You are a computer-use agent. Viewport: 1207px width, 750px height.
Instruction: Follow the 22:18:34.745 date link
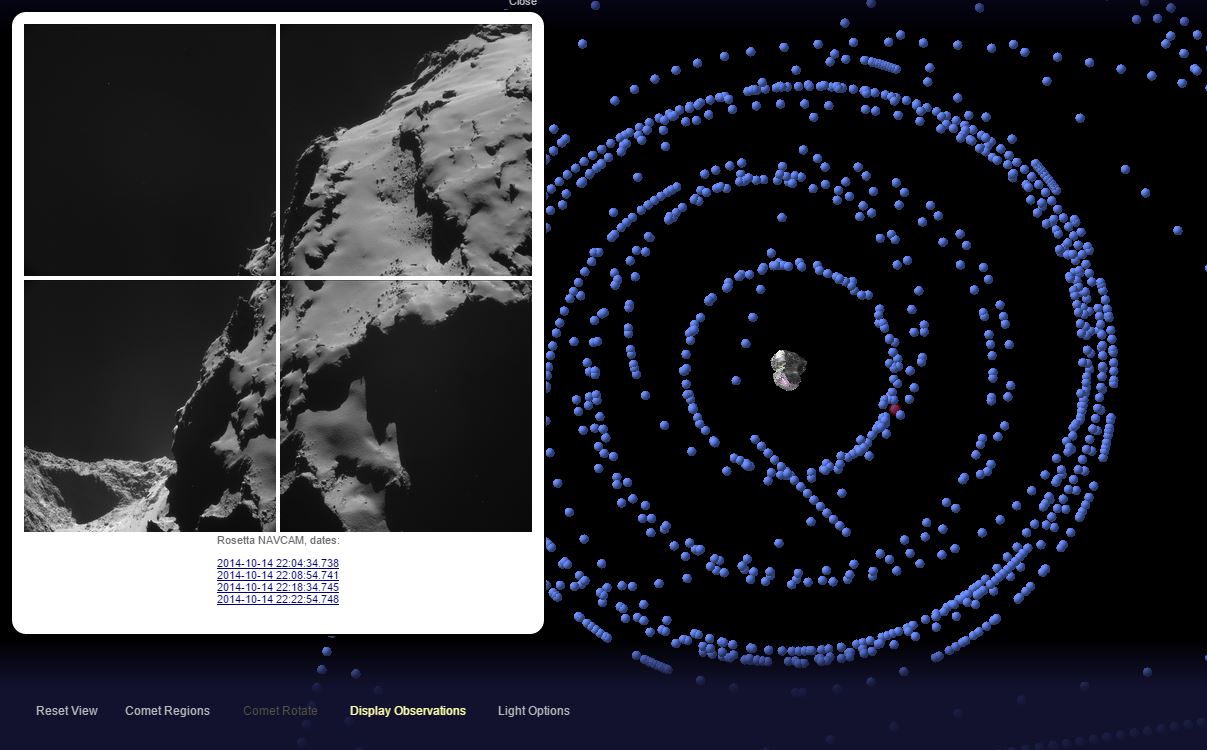point(278,588)
